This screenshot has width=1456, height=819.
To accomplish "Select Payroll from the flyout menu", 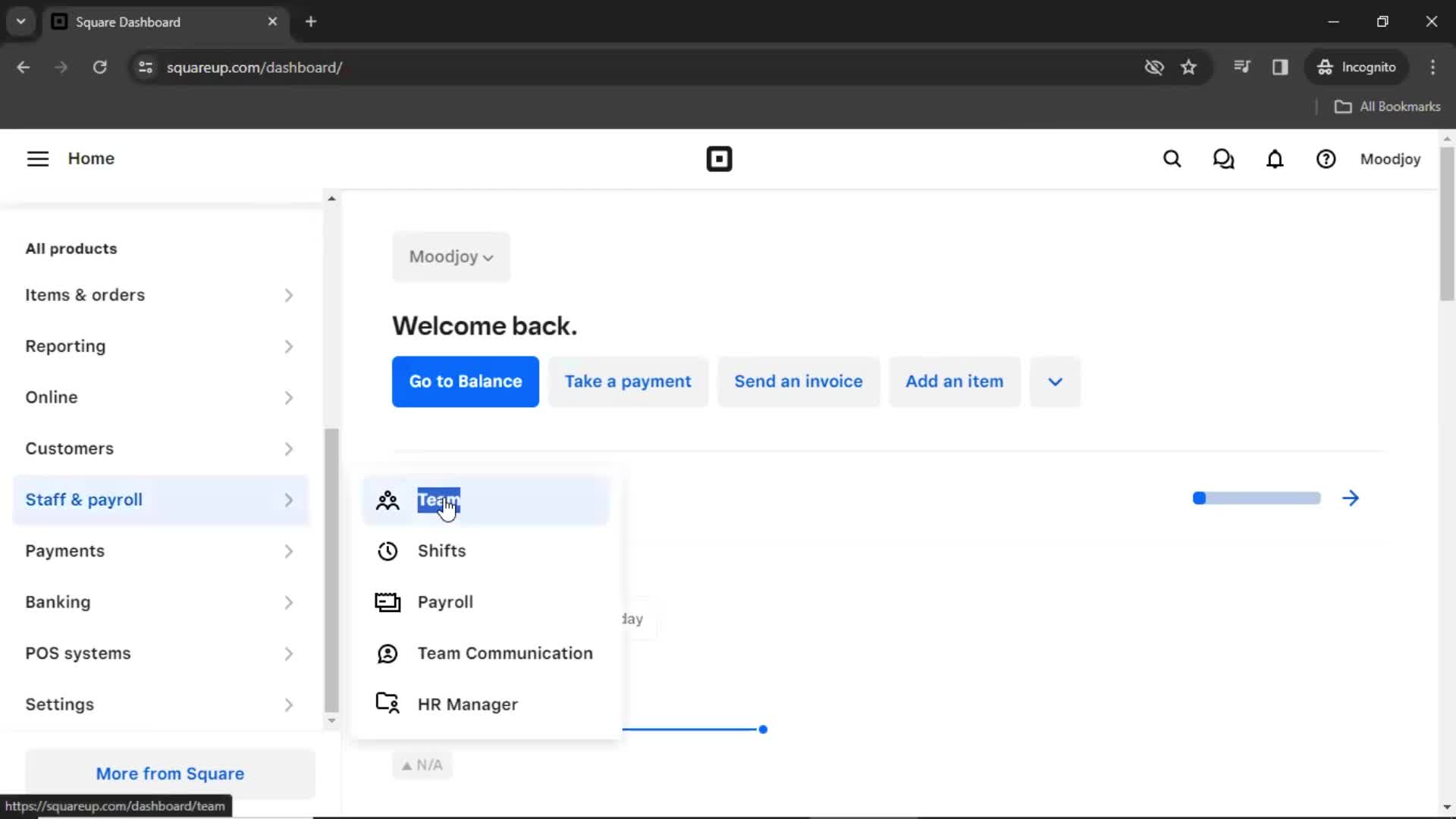I will [486, 602].
